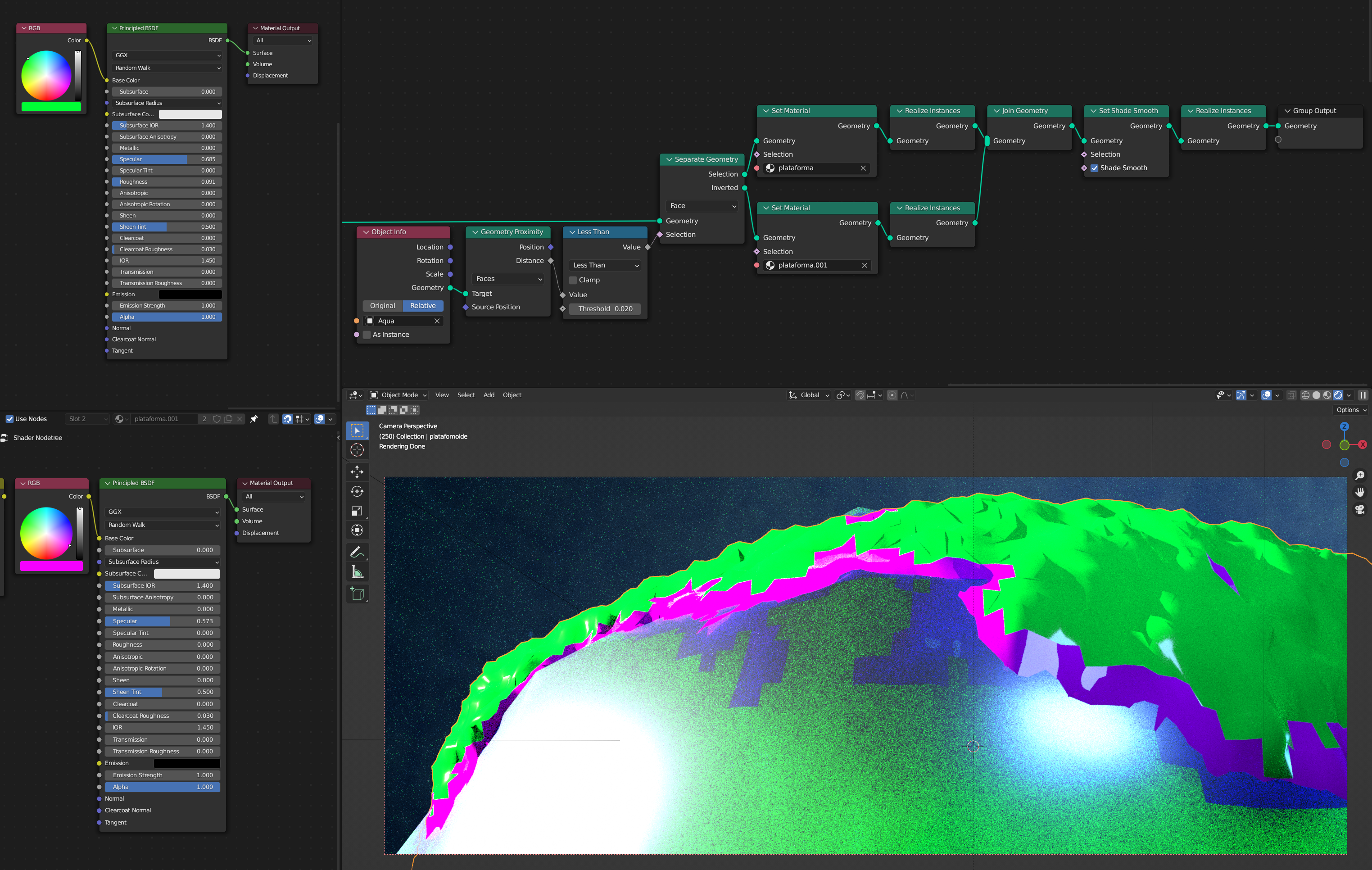Open the viewport Options dropdown
Image resolution: width=1372 pixels, height=870 pixels.
(x=1351, y=410)
